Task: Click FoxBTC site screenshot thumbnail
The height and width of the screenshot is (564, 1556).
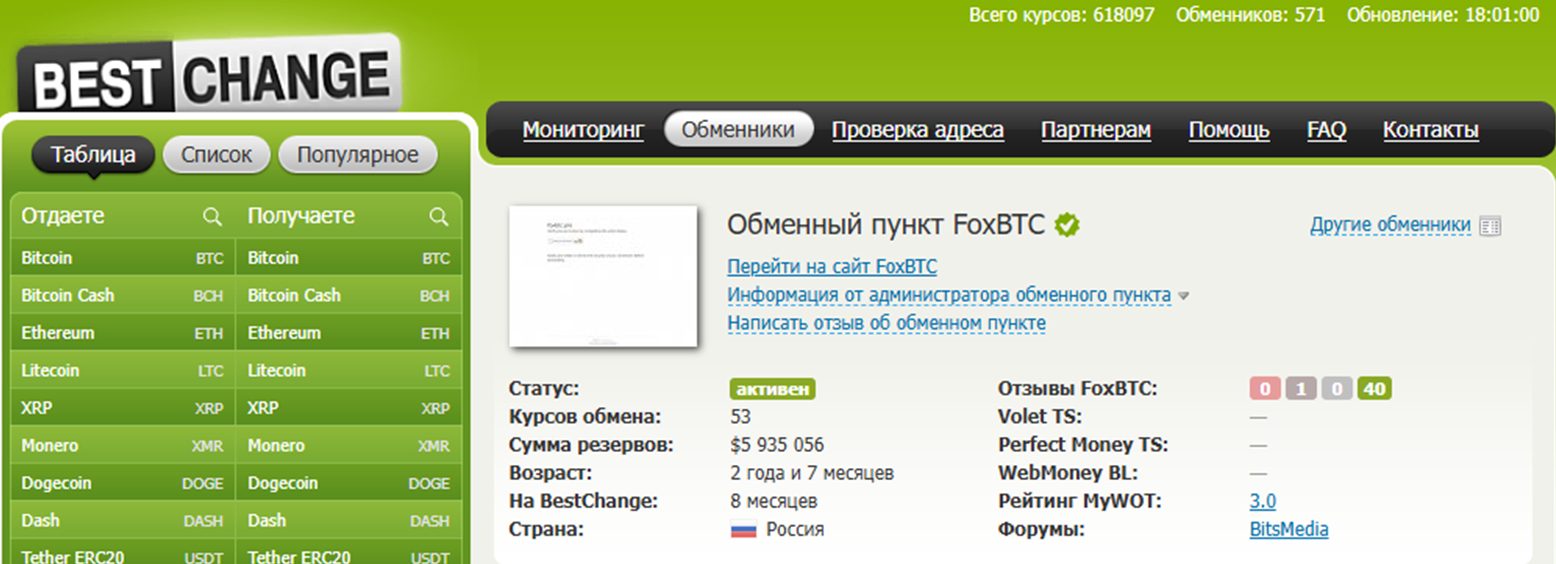Action: click(603, 276)
